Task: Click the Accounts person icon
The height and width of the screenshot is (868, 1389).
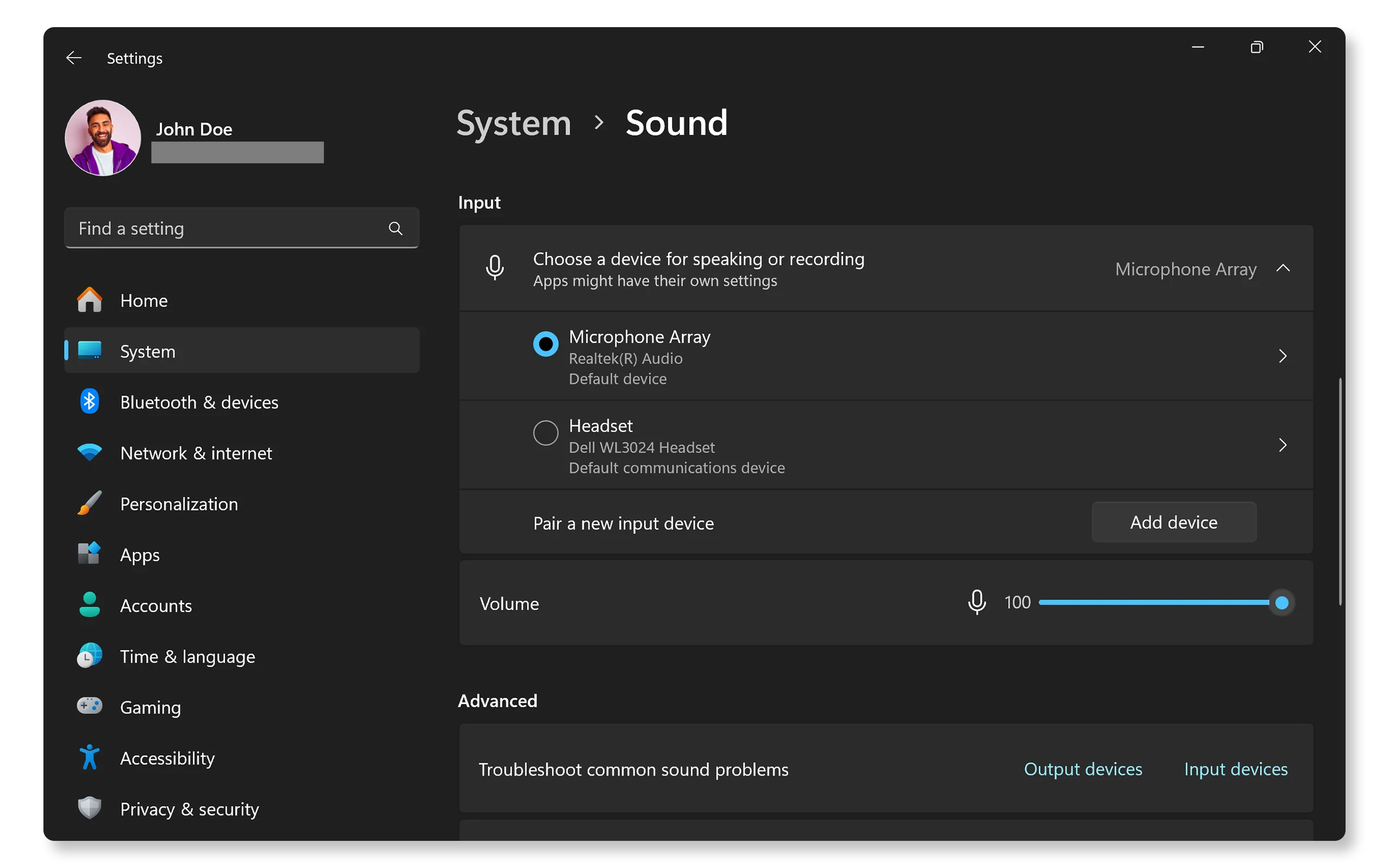Action: (x=90, y=605)
